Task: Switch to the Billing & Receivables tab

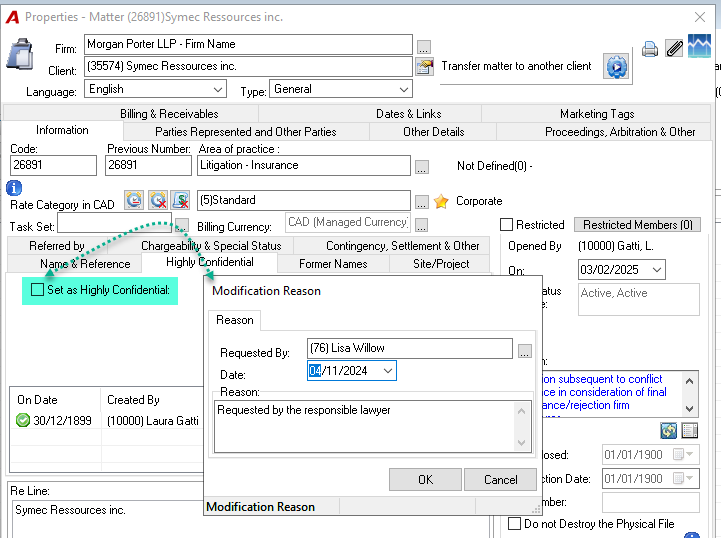Action: [169, 114]
